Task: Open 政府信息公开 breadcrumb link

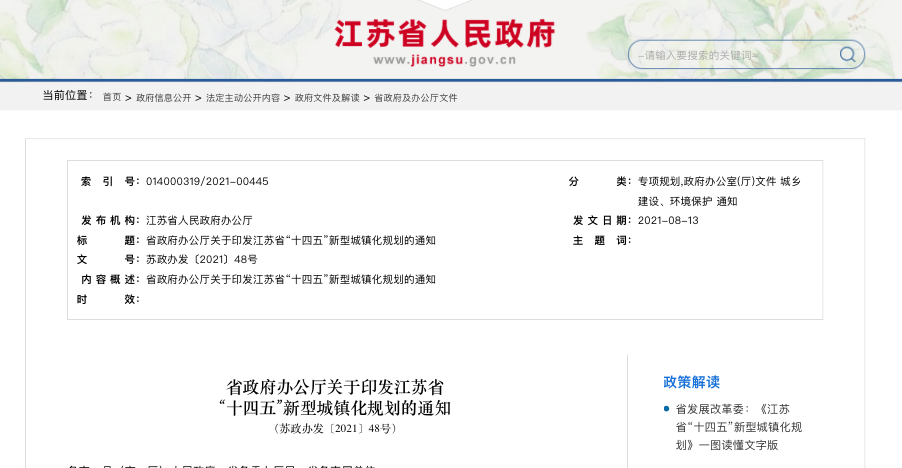Action: [163, 98]
